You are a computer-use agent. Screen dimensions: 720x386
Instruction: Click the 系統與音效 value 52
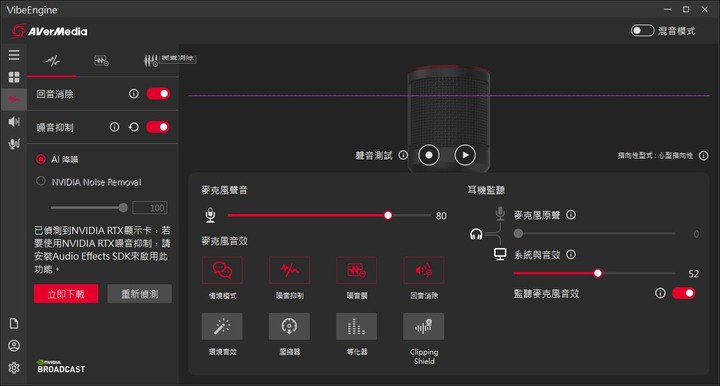pos(693,274)
